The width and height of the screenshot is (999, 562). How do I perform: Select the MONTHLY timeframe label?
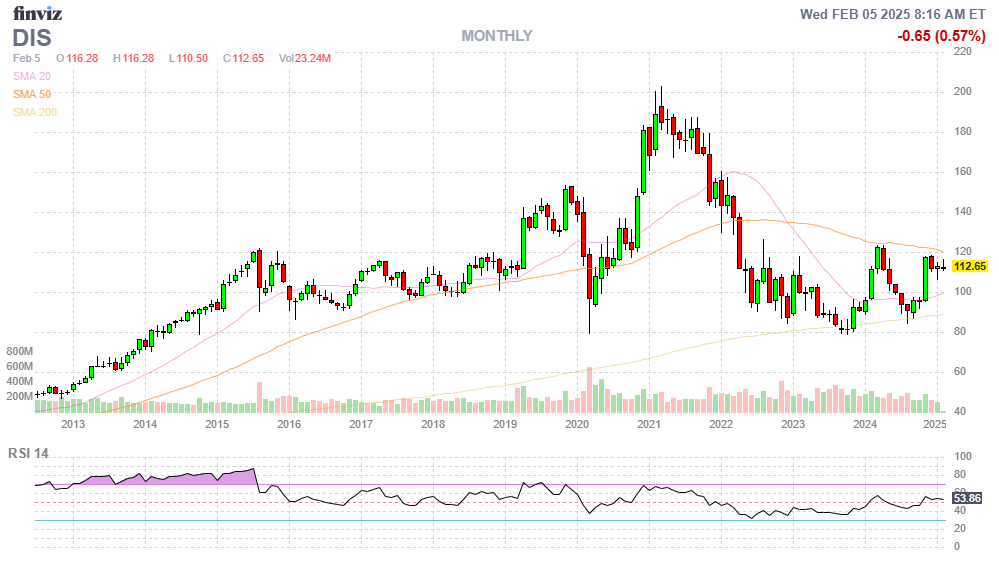(497, 36)
